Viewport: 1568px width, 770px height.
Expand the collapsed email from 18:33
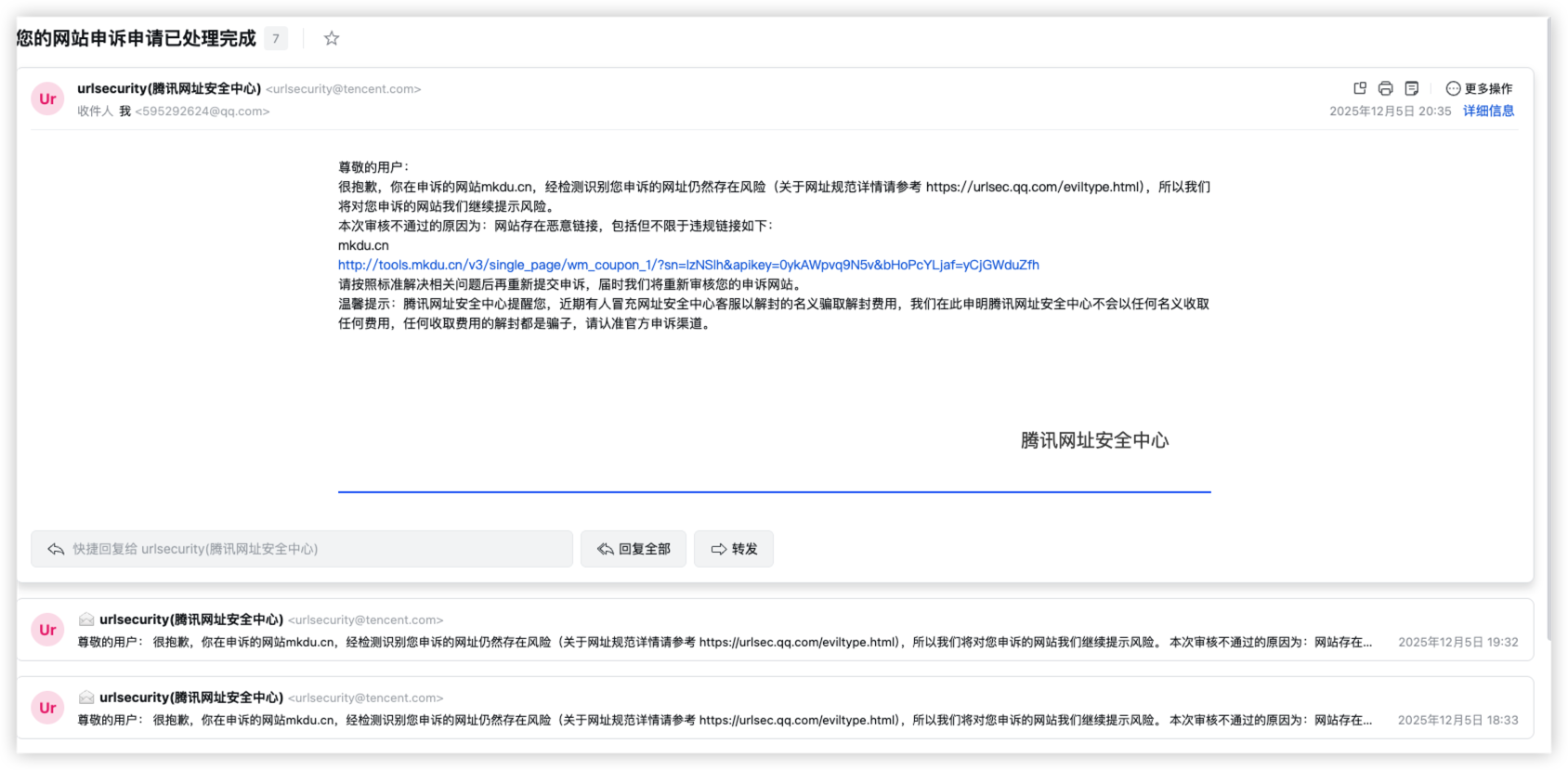click(775, 708)
